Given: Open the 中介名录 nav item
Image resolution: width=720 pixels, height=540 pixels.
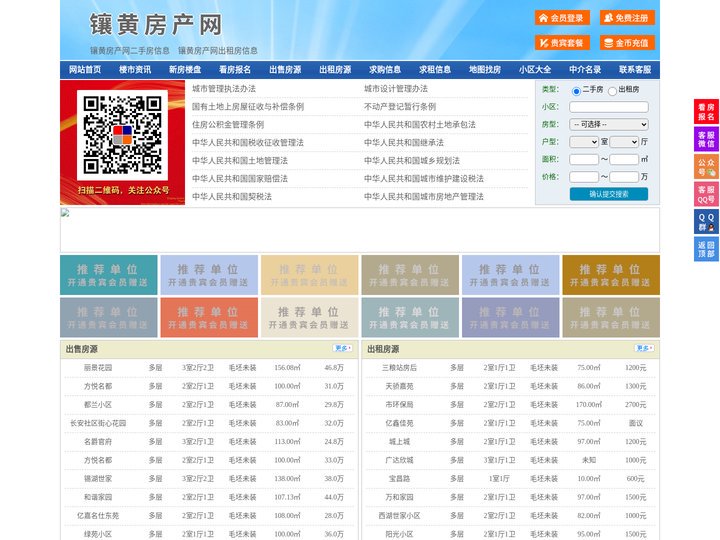Looking at the screenshot, I should (585, 70).
